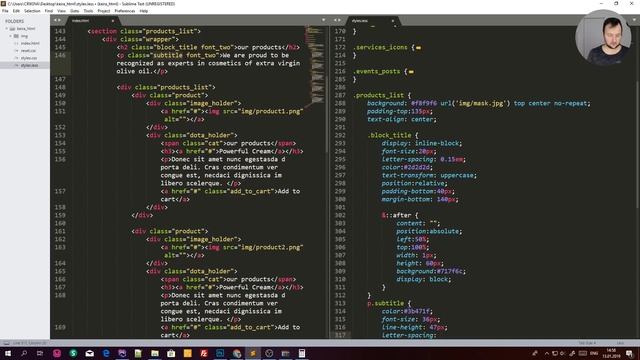The width and height of the screenshot is (640, 360).
Task: Click line number 287 in right gutter
Action: click(x=340, y=95)
